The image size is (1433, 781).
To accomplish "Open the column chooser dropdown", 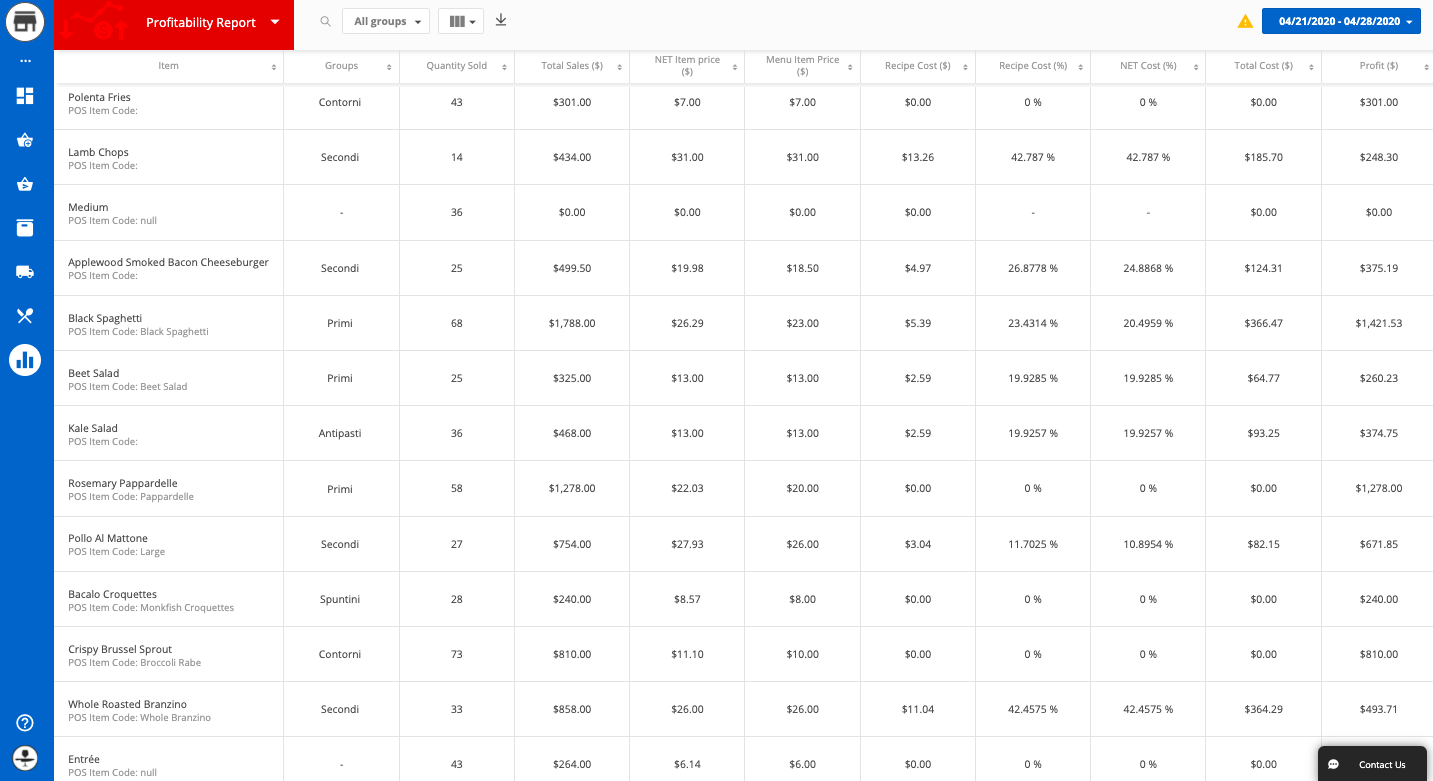I will pyautogui.click(x=461, y=21).
